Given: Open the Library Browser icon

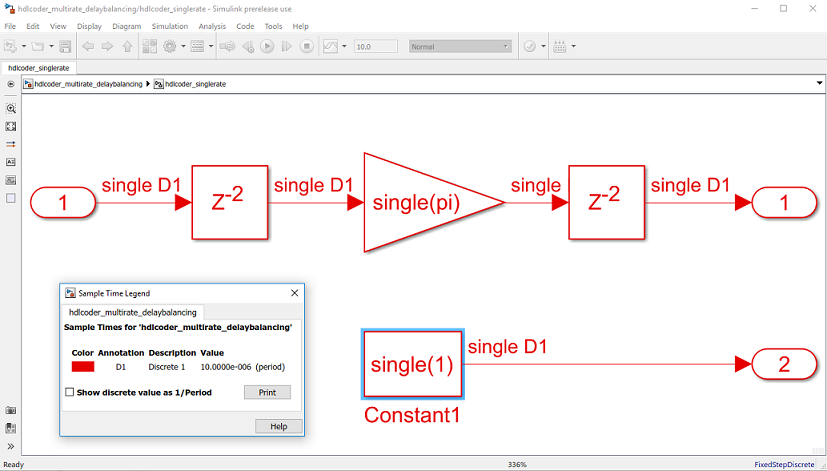Looking at the screenshot, I should [149, 46].
